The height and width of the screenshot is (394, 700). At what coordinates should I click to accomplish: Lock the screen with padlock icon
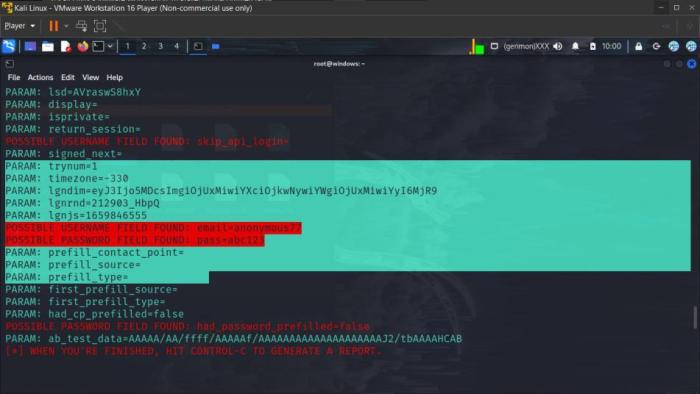(639, 46)
